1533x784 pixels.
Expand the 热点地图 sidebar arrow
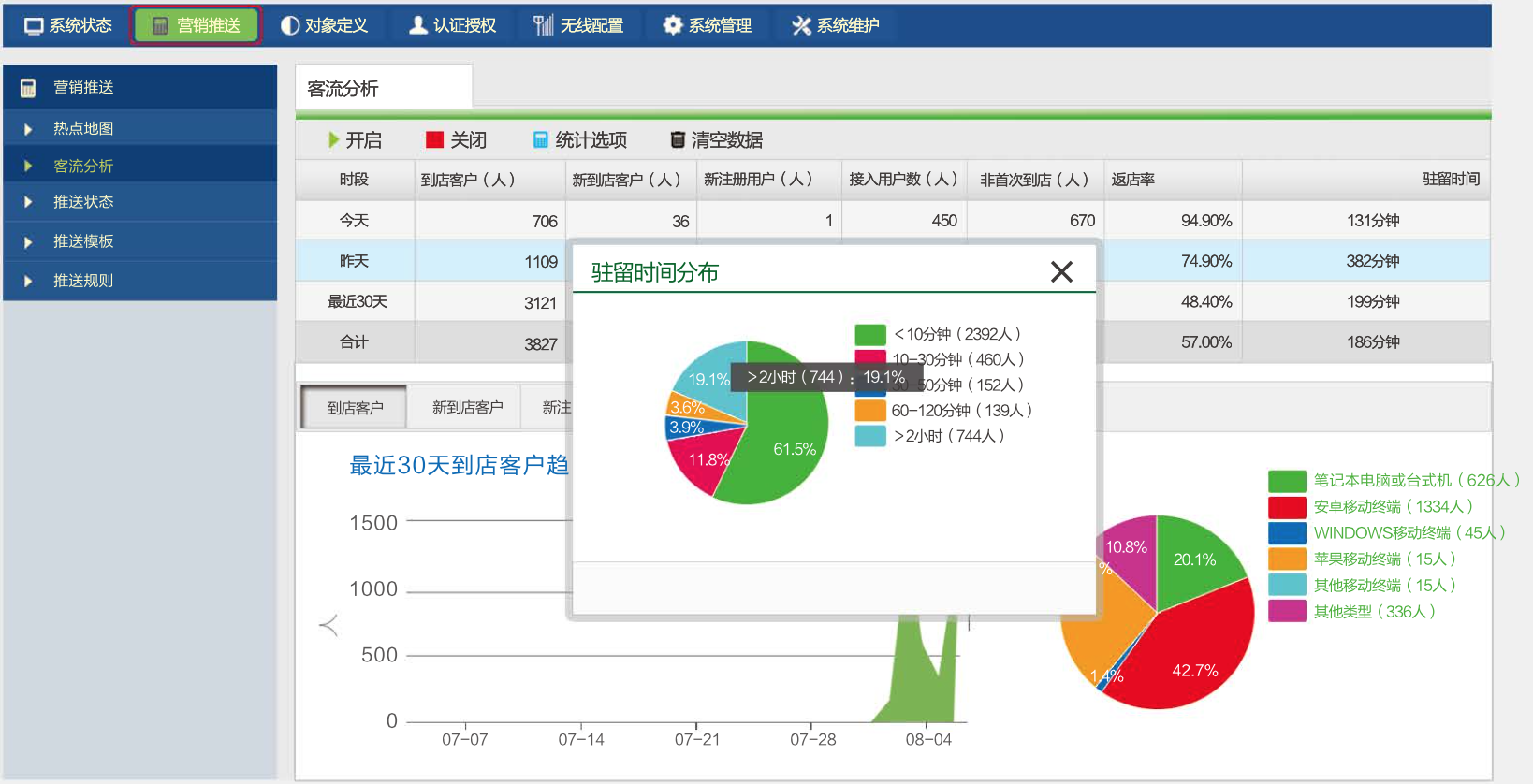(28, 129)
